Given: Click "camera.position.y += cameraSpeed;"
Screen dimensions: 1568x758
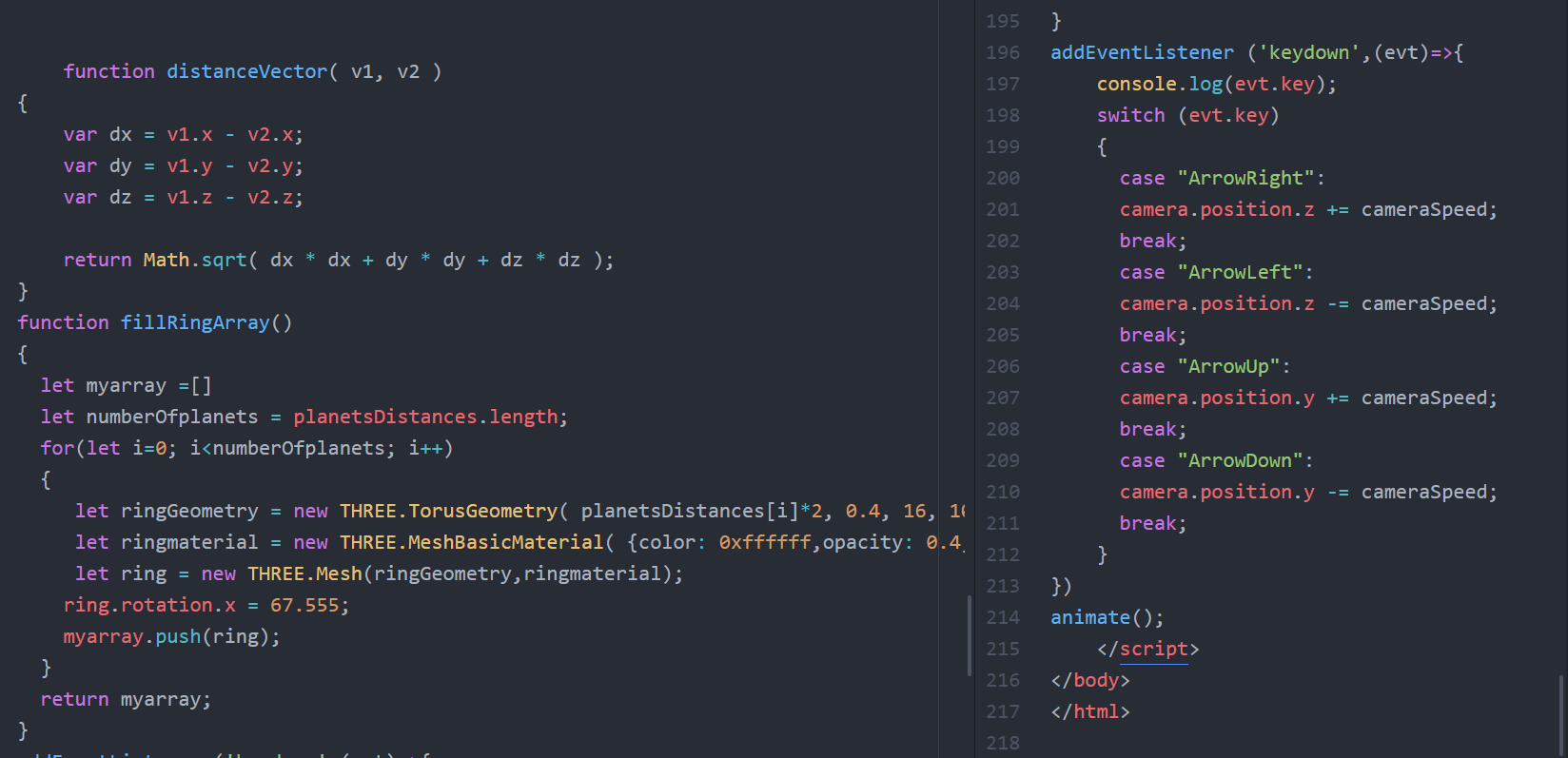Looking at the screenshot, I should click(1308, 398).
